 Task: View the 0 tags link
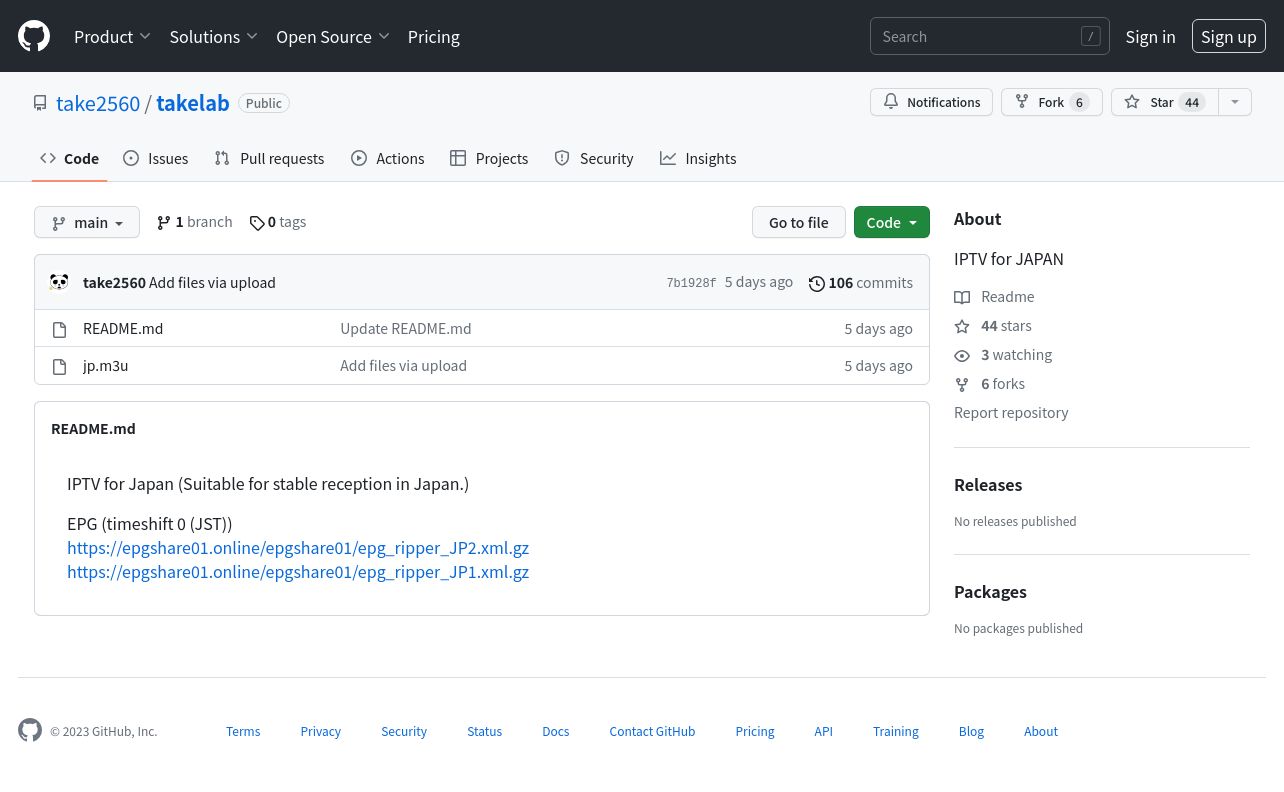click(278, 222)
